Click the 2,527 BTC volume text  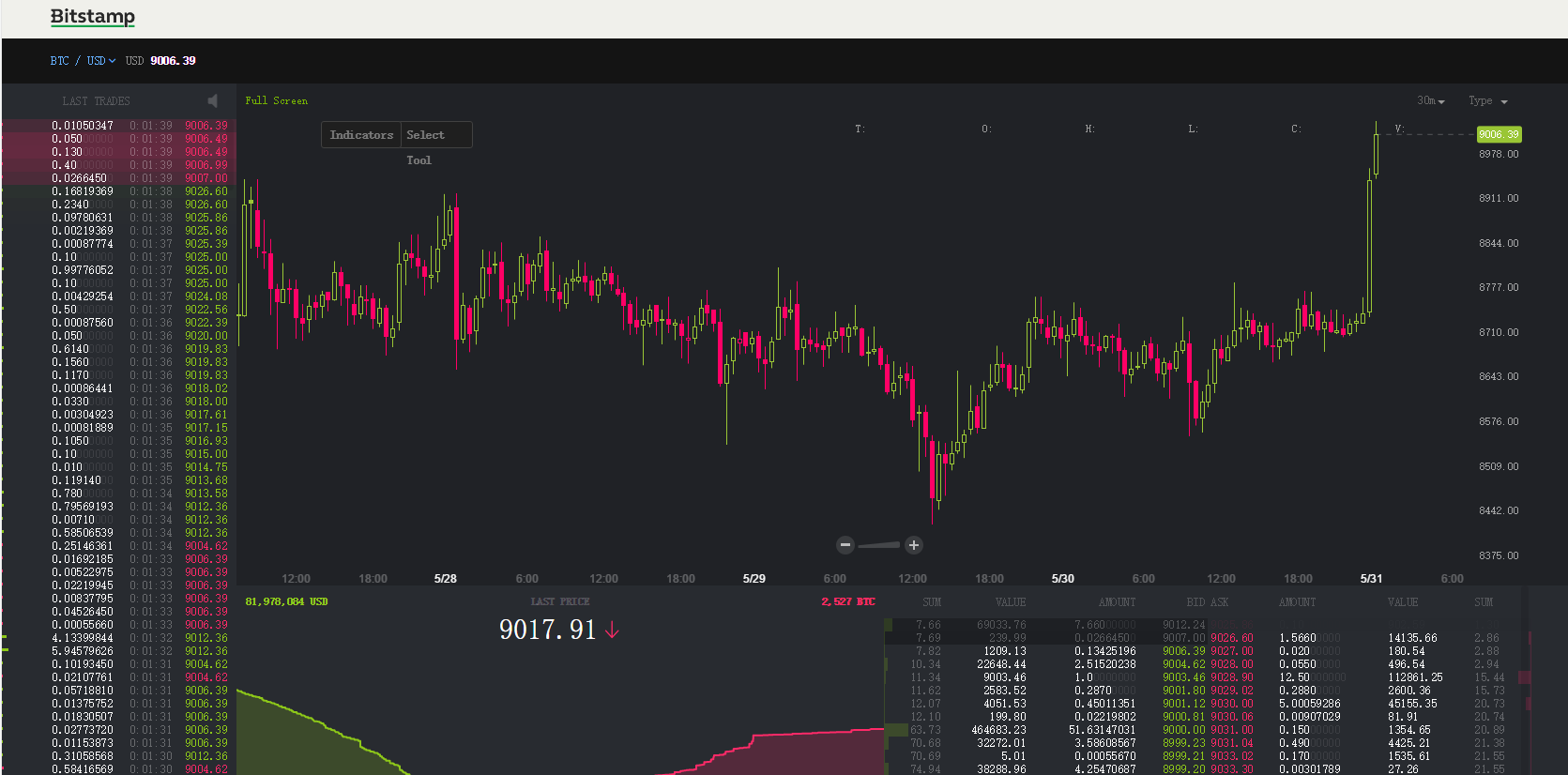(848, 601)
